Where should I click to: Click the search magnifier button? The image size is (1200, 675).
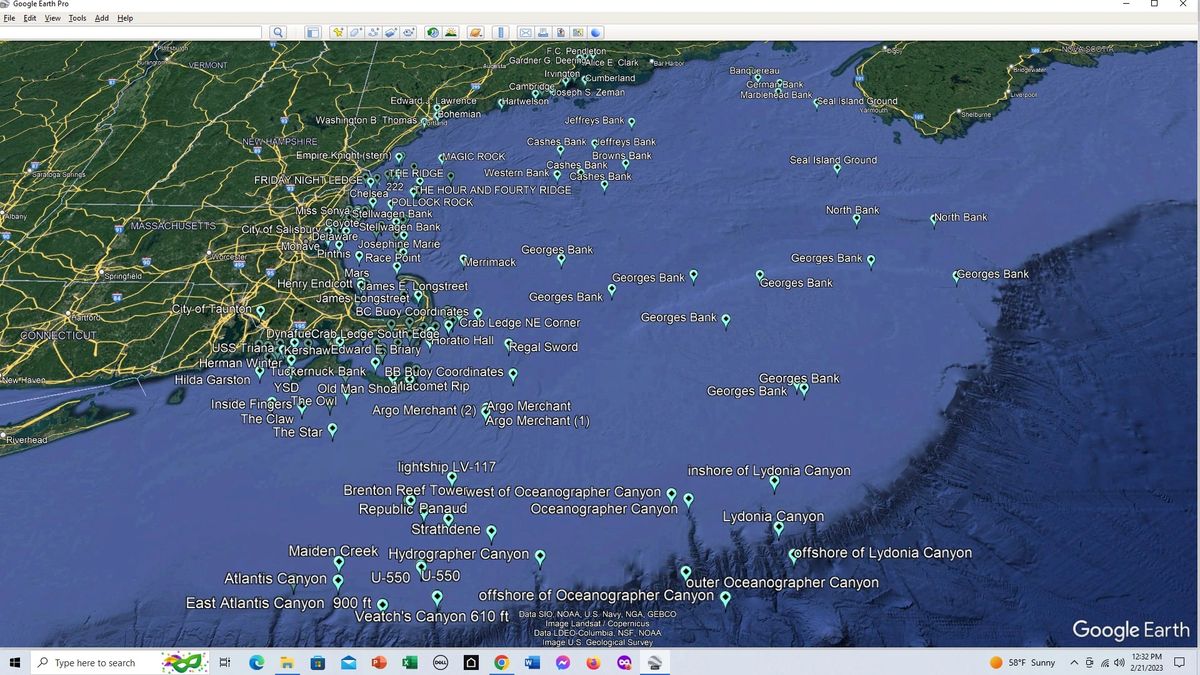point(277,32)
